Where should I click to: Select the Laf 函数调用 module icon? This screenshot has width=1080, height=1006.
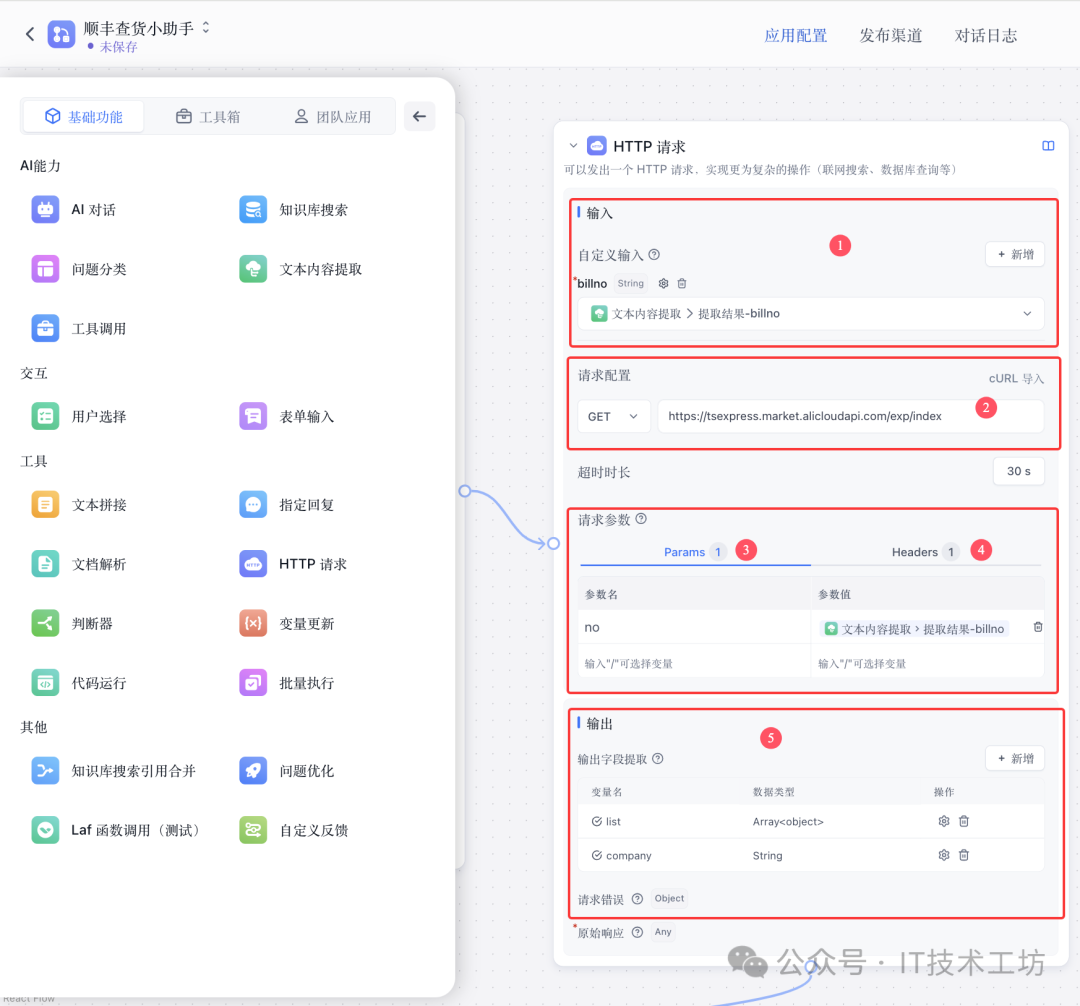[x=45, y=830]
